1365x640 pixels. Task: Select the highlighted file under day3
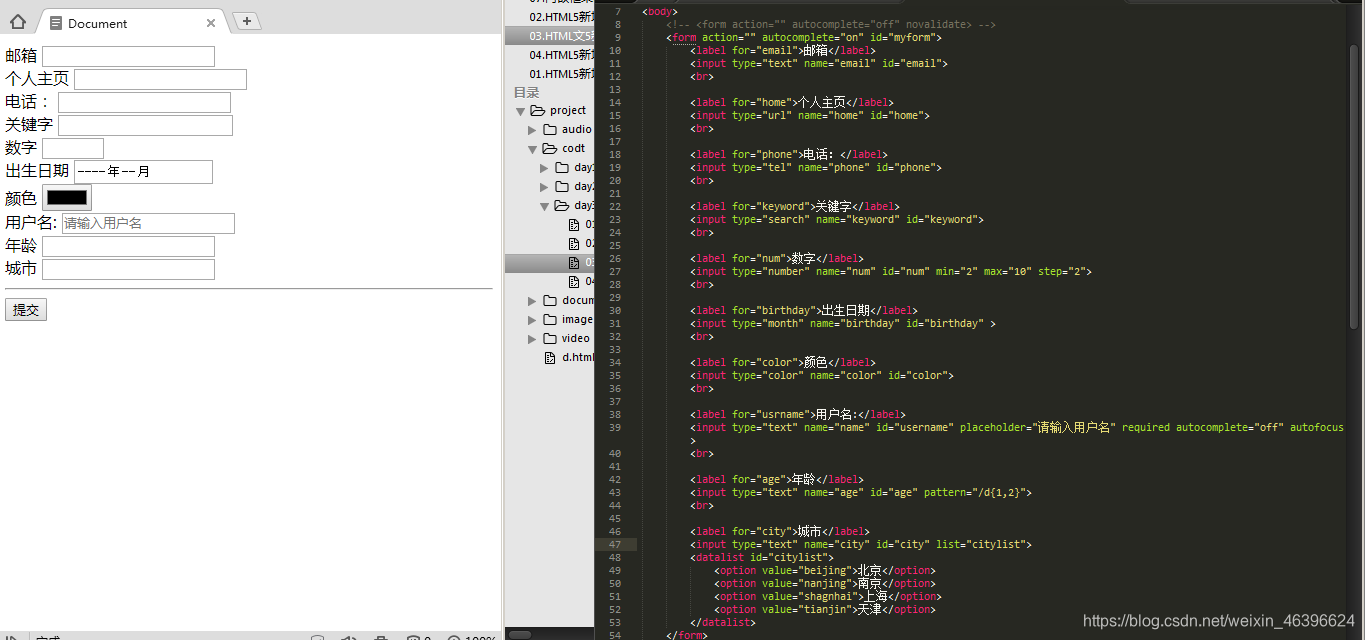tap(550, 263)
